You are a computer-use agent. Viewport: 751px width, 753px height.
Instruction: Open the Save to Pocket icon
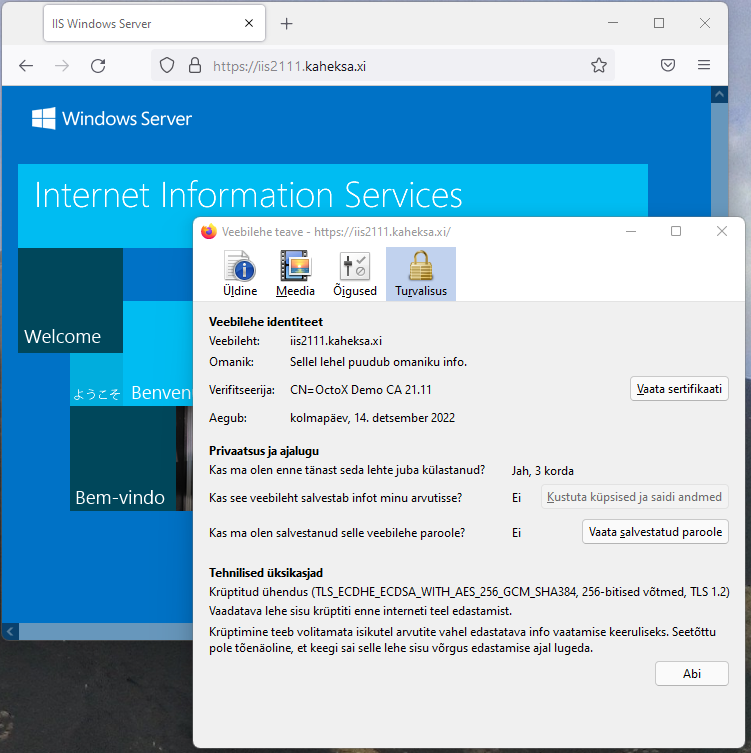point(668,65)
